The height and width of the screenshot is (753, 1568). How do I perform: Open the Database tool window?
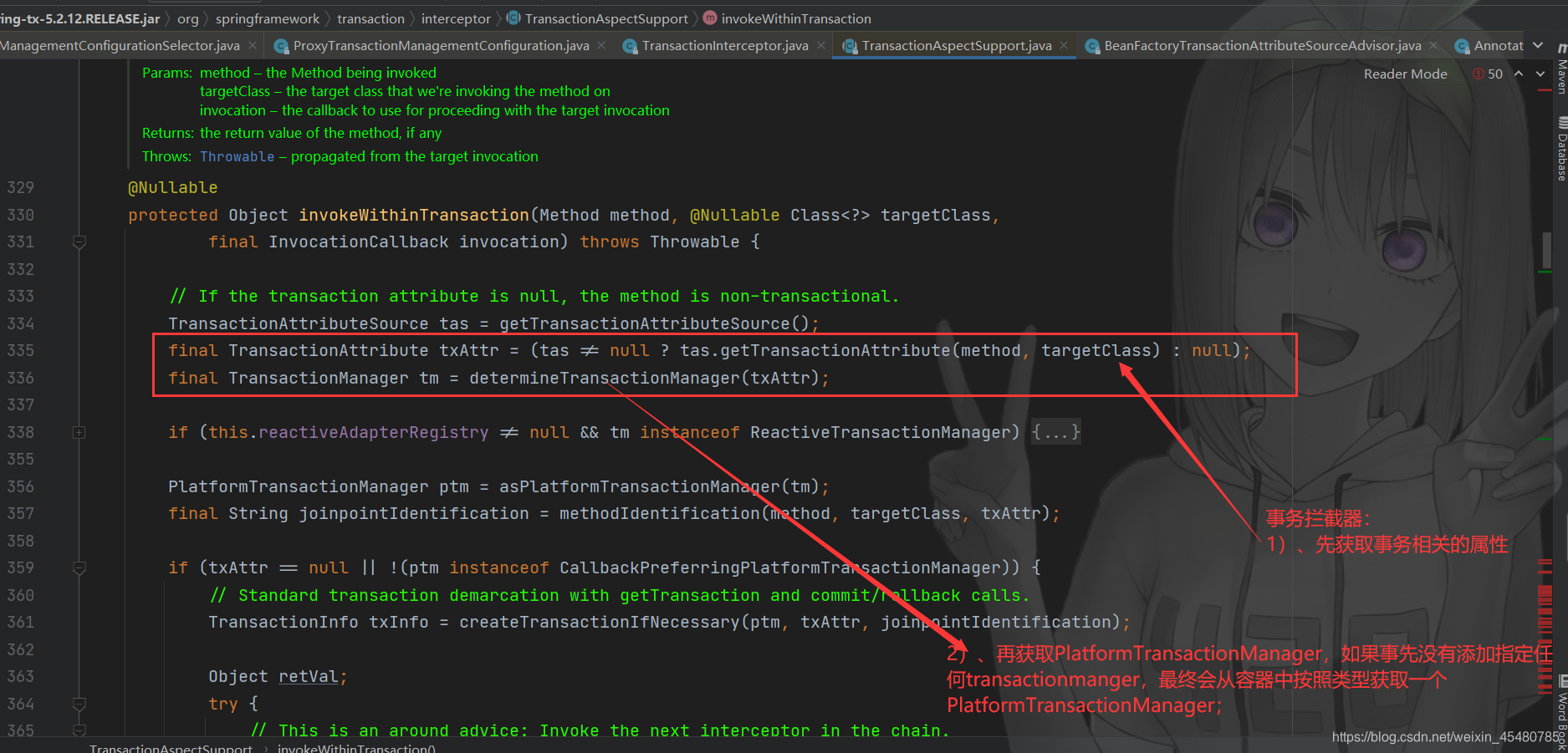[x=1561, y=150]
